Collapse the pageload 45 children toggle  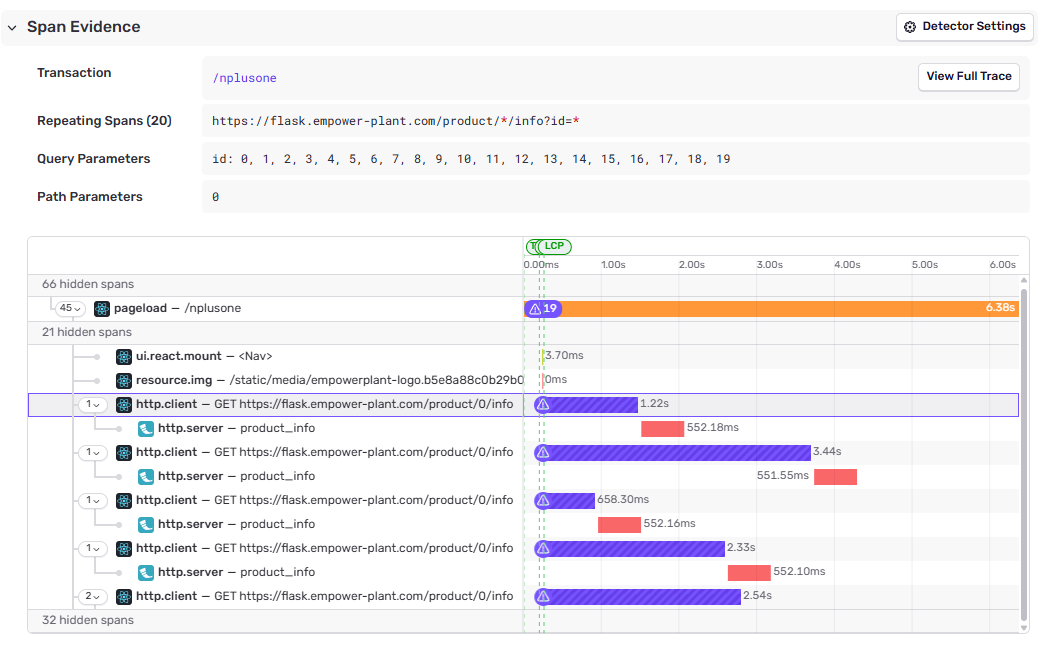(x=70, y=309)
